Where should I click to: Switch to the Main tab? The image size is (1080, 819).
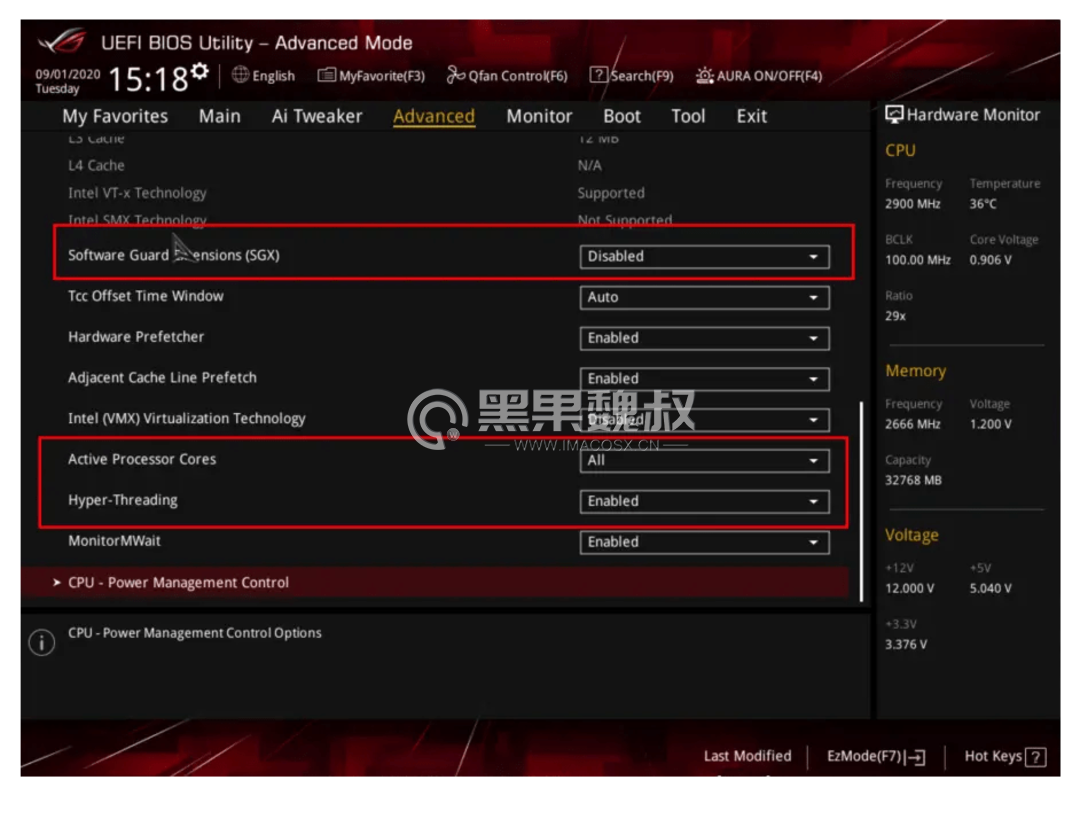(220, 116)
